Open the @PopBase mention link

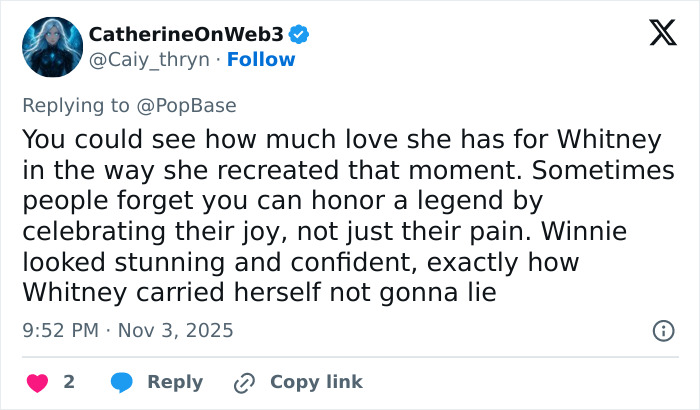[196, 104]
